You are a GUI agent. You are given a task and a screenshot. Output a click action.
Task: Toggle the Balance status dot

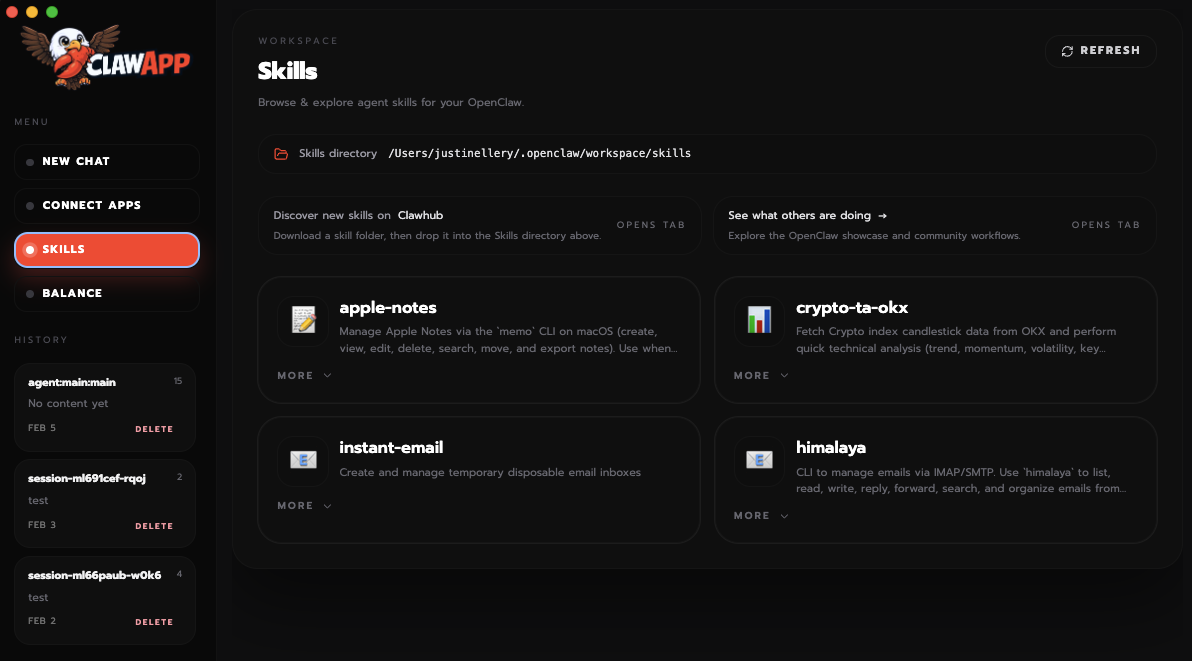30,293
